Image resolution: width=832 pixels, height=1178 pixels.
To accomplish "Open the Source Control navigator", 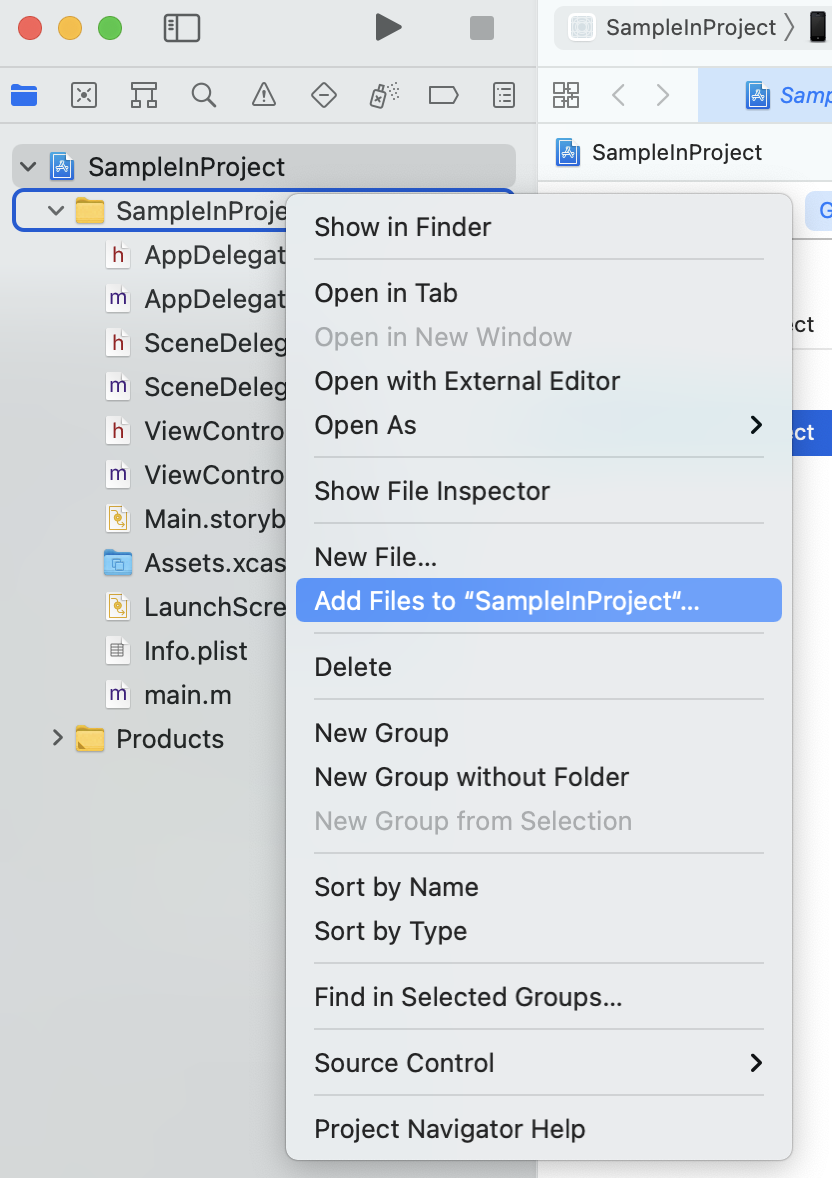I will (83, 95).
